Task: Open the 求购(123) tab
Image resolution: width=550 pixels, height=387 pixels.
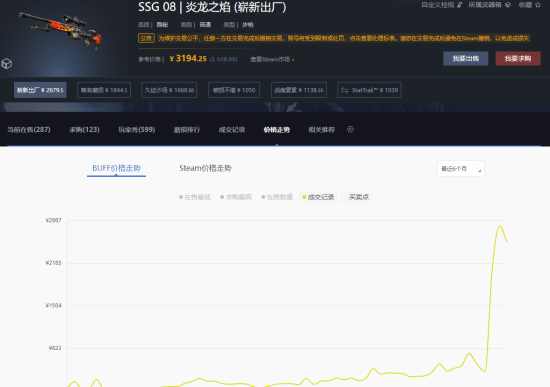Action: (84, 130)
